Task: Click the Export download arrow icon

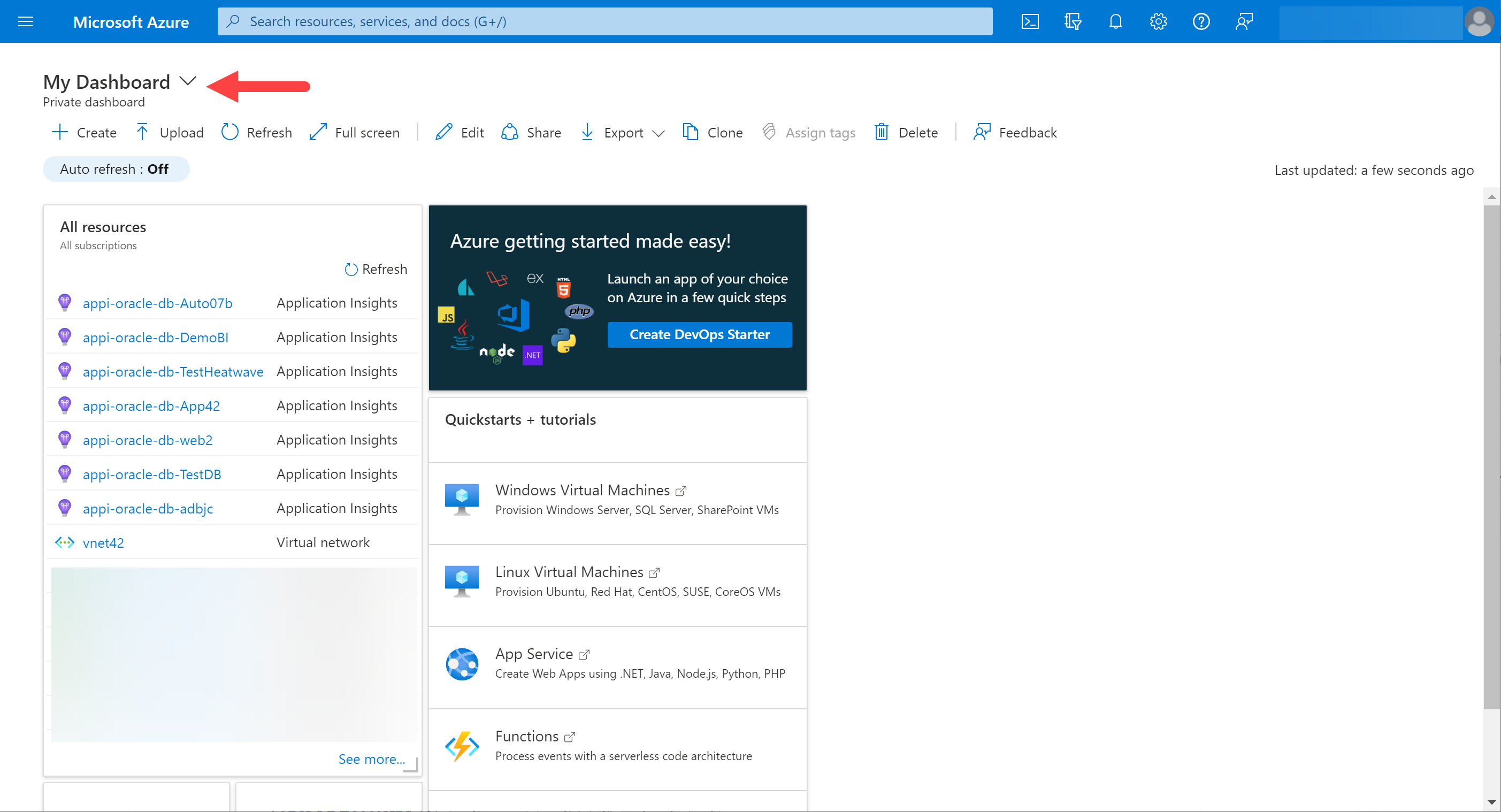Action: [x=587, y=132]
